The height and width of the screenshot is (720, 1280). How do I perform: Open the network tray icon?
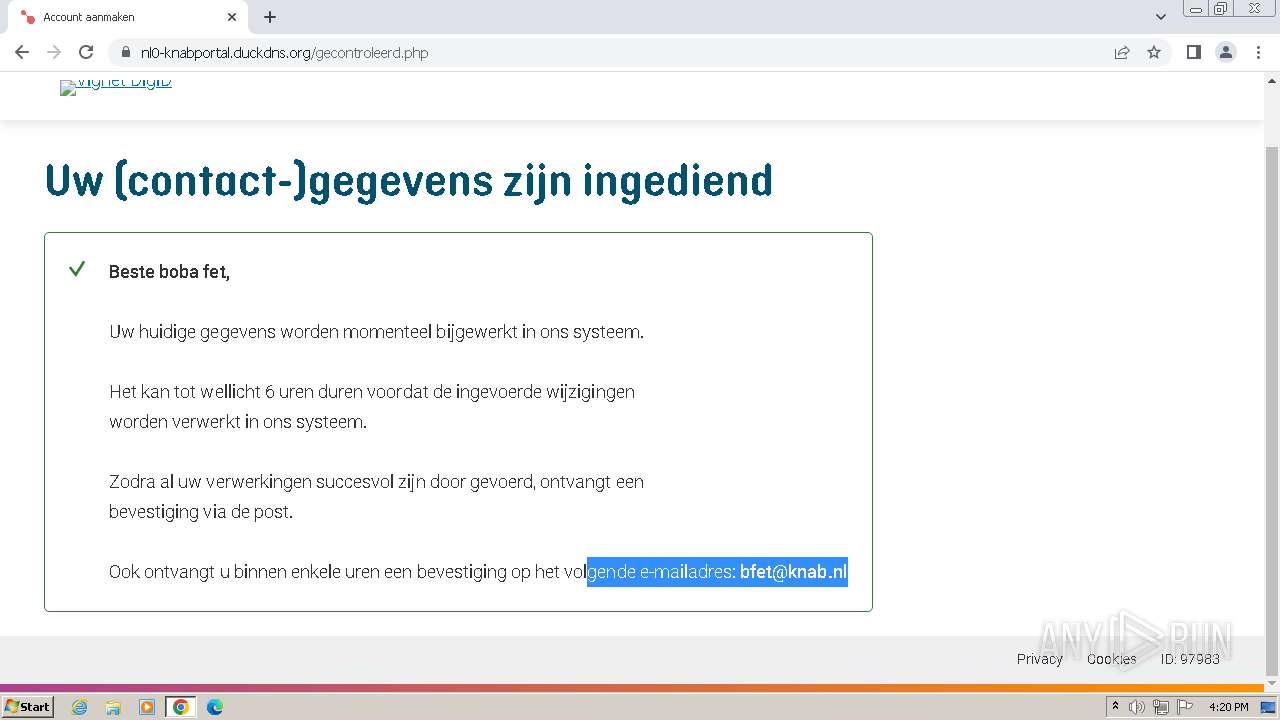(1161, 707)
